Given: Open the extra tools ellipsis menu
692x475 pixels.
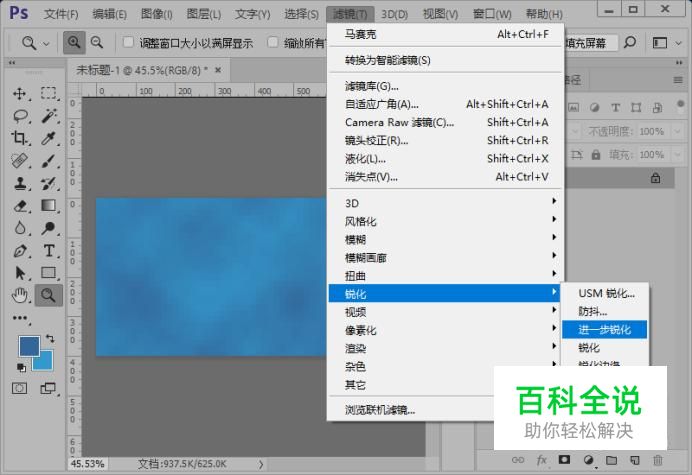Looking at the screenshot, I should (x=19, y=318).
